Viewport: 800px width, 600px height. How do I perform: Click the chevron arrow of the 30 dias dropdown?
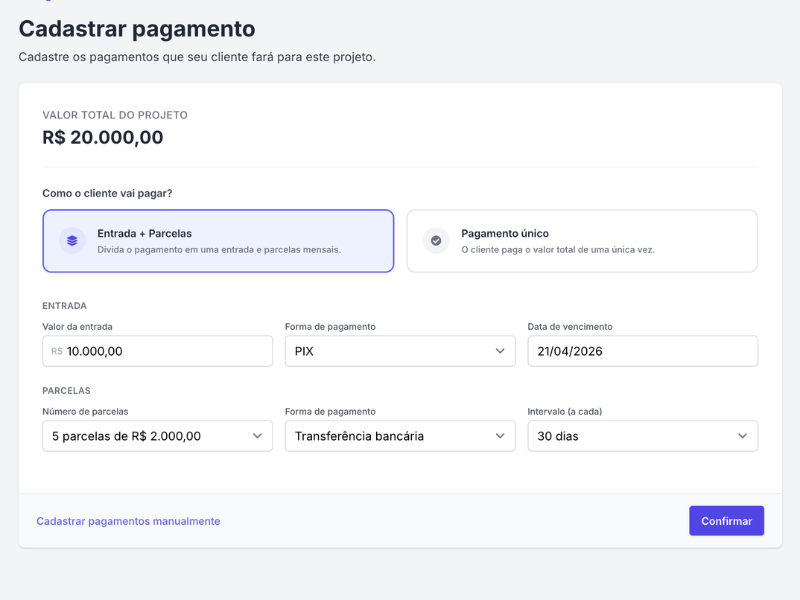pos(742,436)
